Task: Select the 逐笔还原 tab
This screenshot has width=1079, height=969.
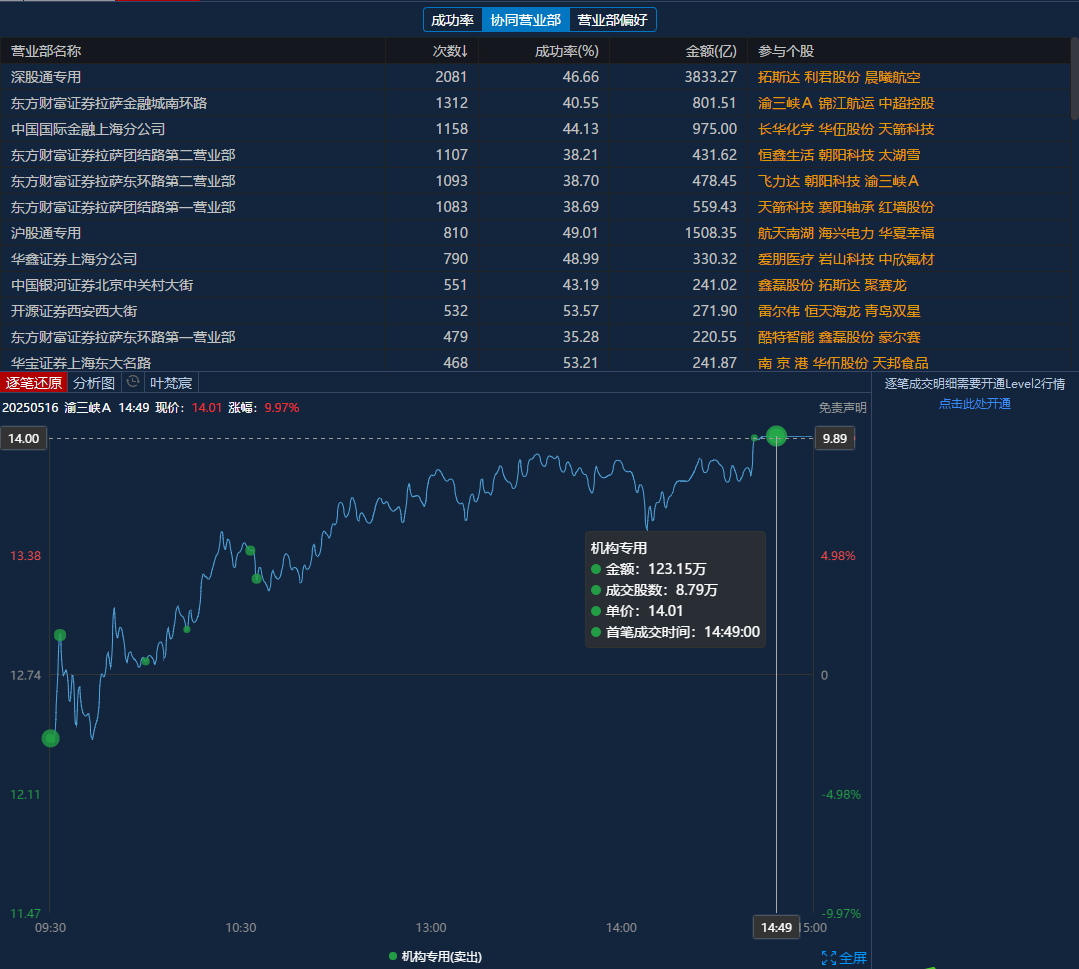Action: pyautogui.click(x=34, y=383)
